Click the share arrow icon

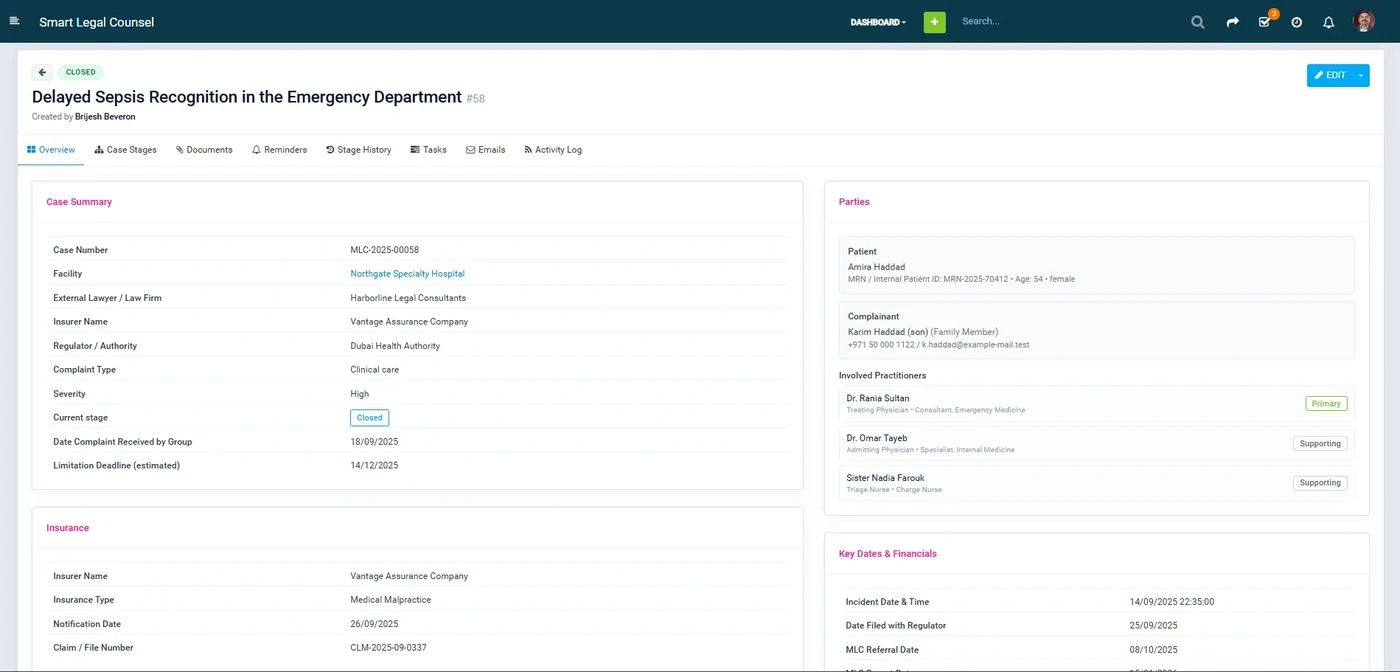(x=1232, y=22)
